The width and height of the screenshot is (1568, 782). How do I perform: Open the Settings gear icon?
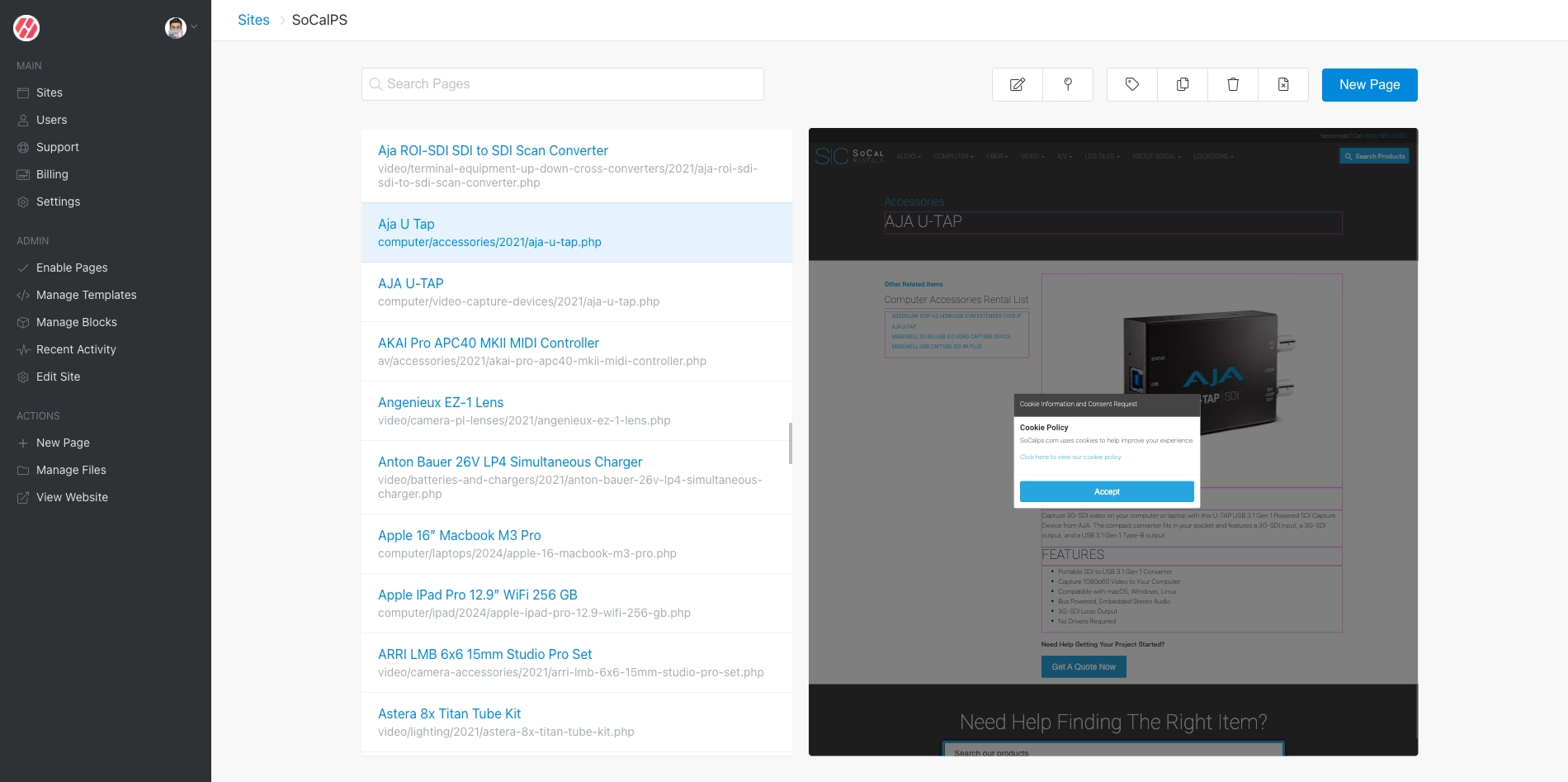(22, 201)
